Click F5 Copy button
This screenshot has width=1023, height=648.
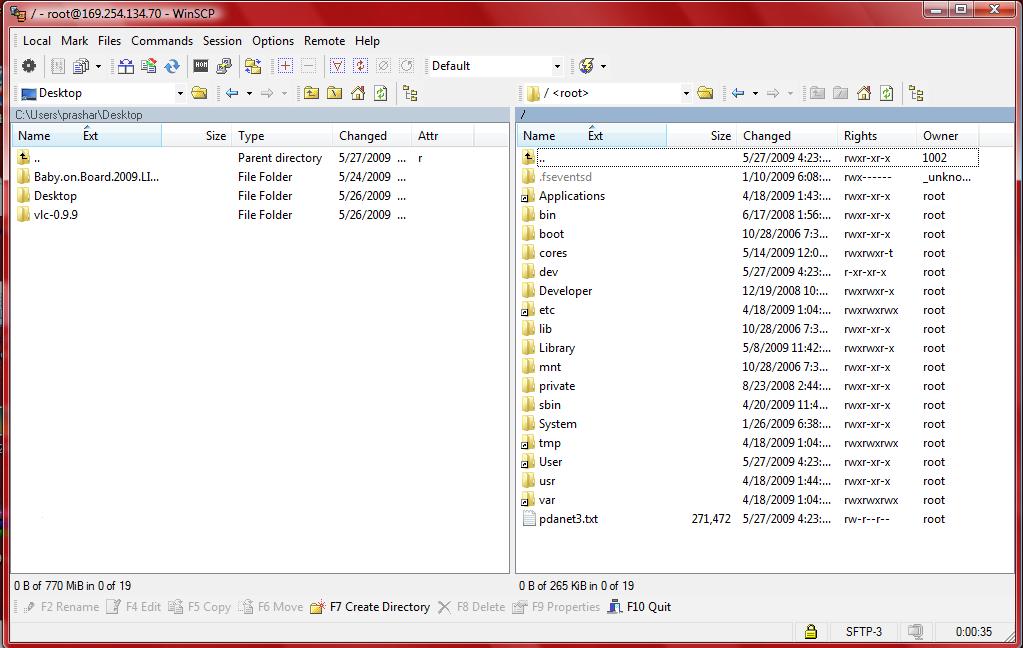click(200, 607)
